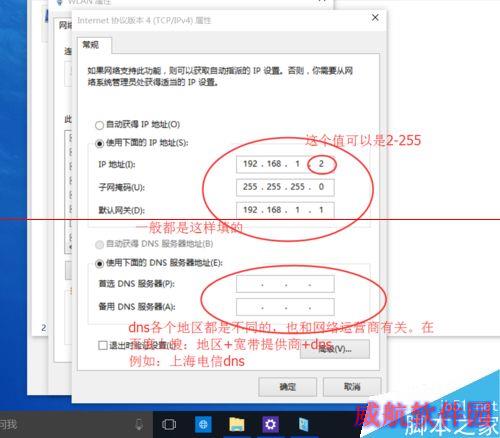Viewport: 500px width, 438px height.
Task: Open the Settings gear taskbar icon
Action: (x=270, y=424)
